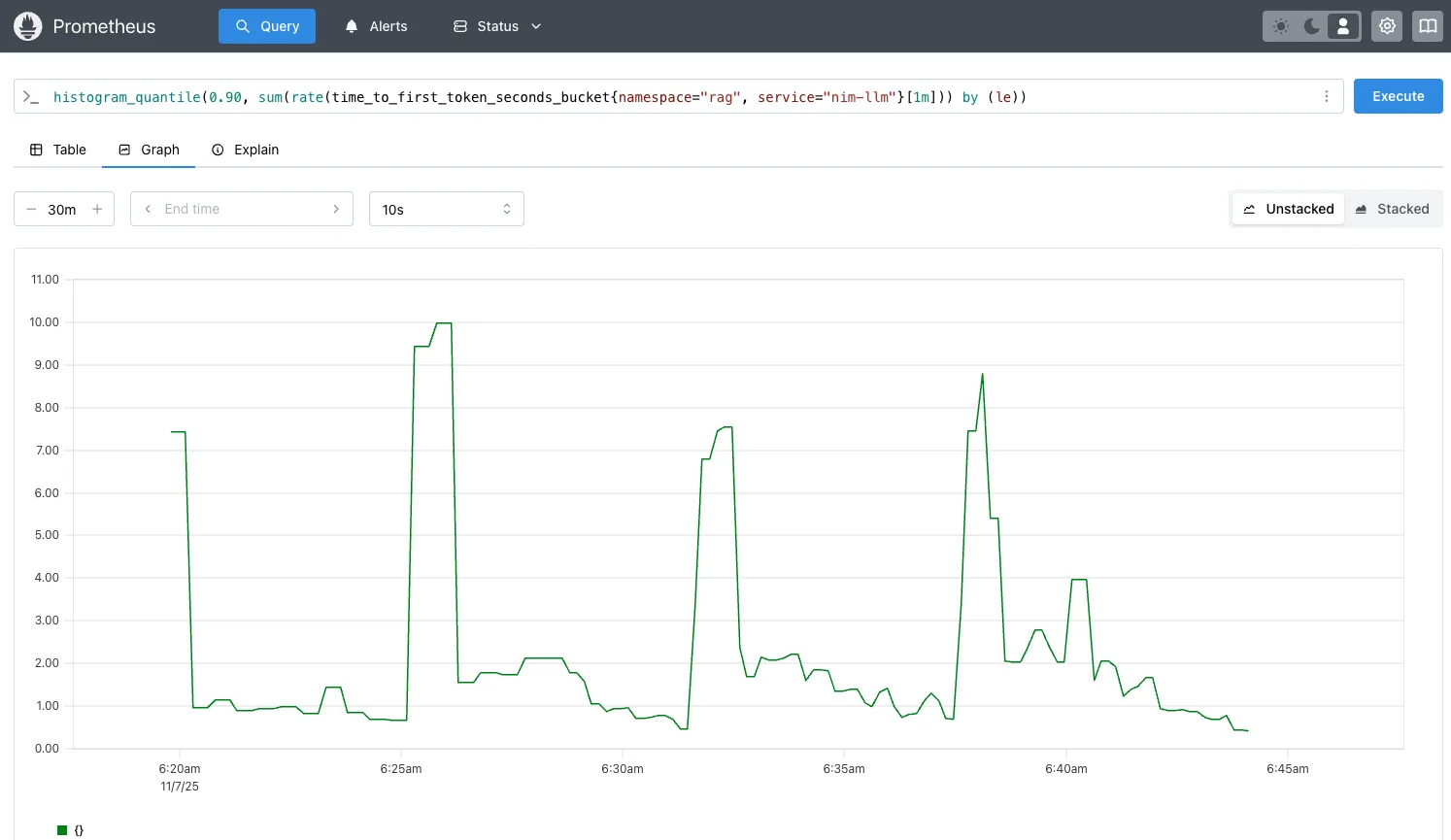
Task: Open the 10s resolution selector
Action: (x=446, y=209)
